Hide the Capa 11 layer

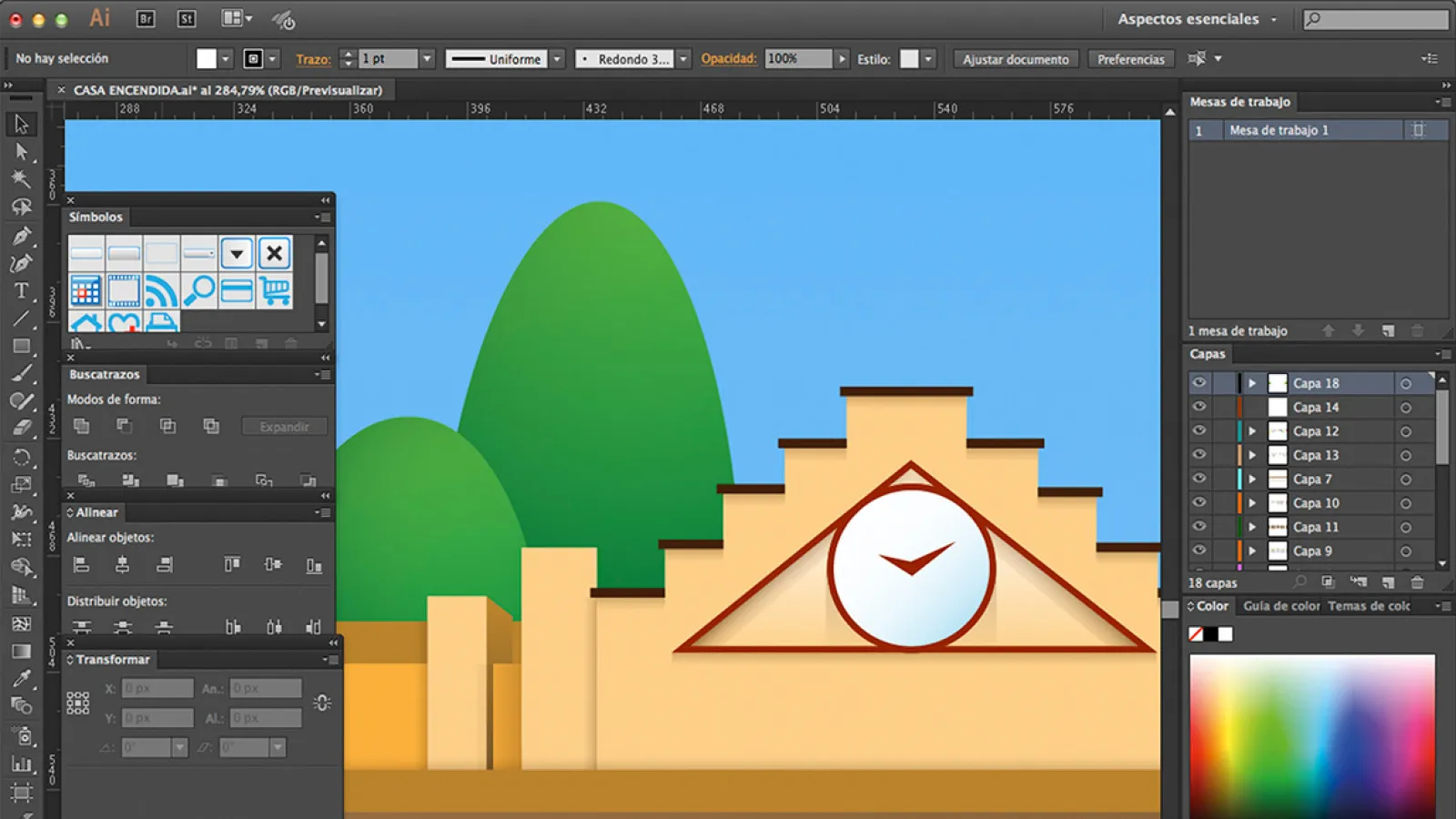[x=1199, y=527]
